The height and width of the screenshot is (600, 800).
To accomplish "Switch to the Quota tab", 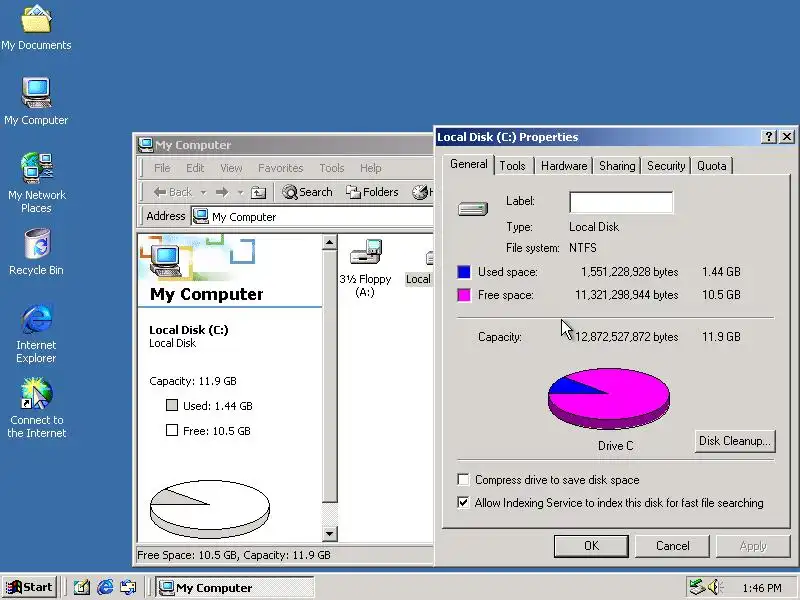I will 712,166.
